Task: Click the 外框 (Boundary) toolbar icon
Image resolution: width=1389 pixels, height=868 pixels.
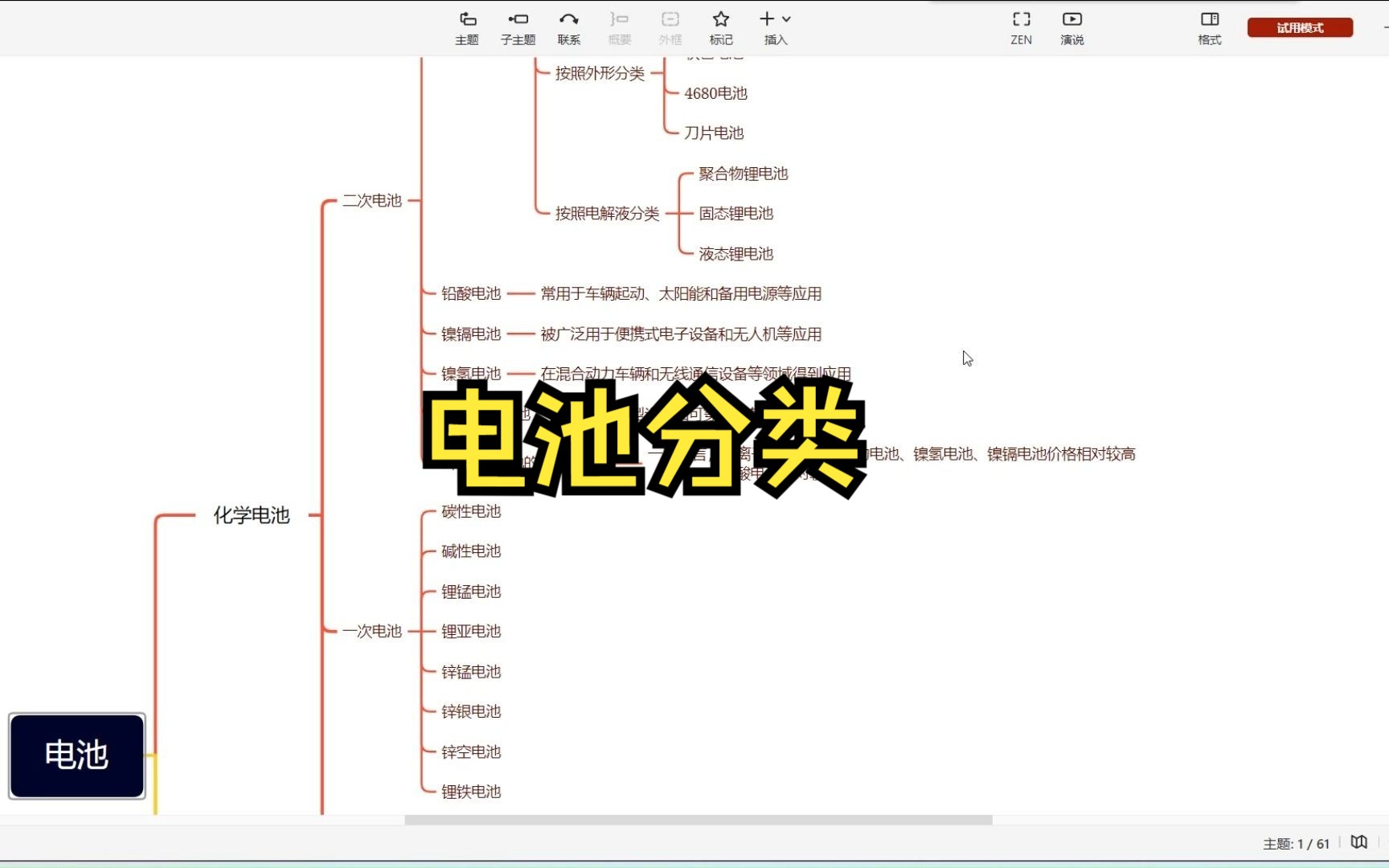Action: [670, 27]
